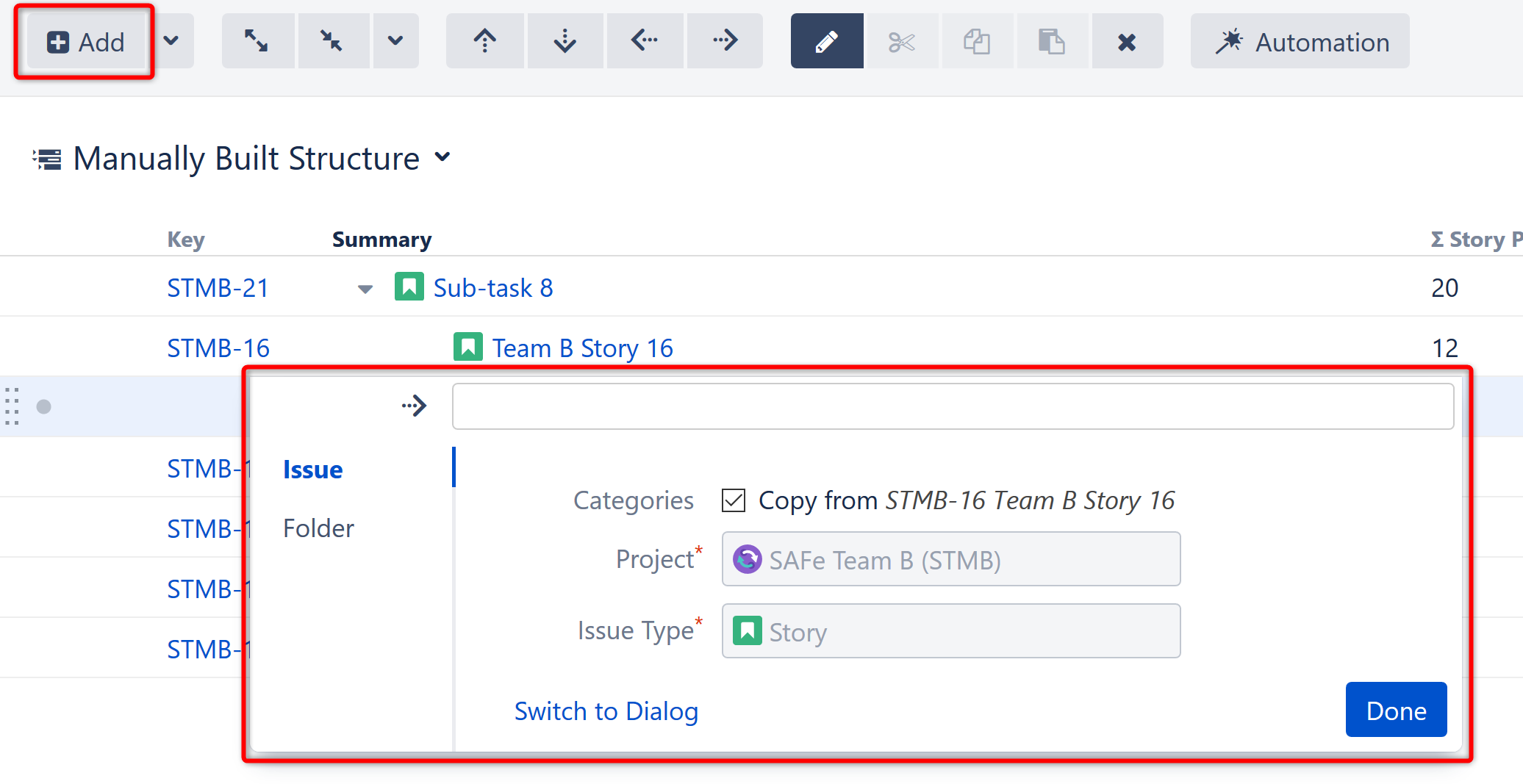Click the Outdent left arrow icon
This screenshot has height=784, width=1523.
[645, 41]
